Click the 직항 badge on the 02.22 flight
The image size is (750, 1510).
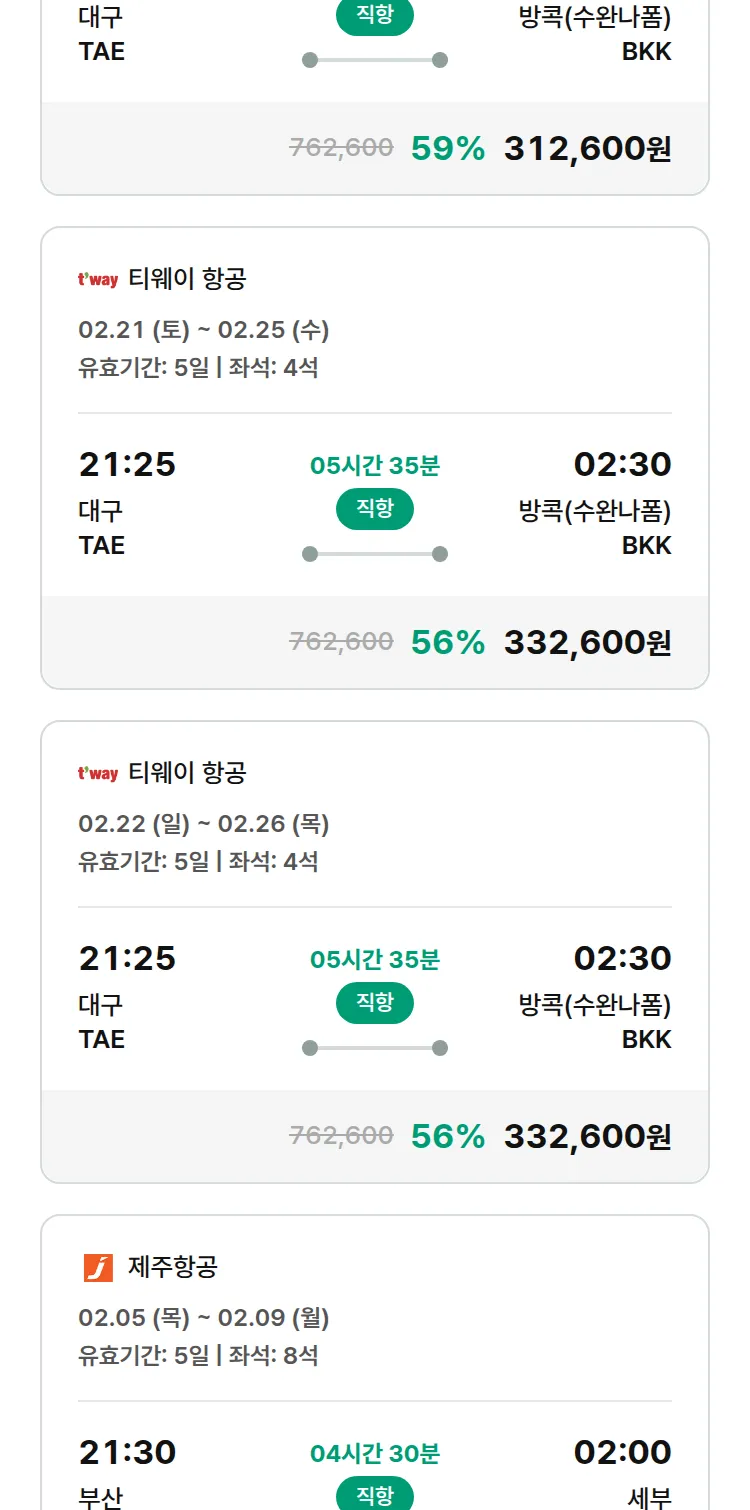click(375, 1004)
